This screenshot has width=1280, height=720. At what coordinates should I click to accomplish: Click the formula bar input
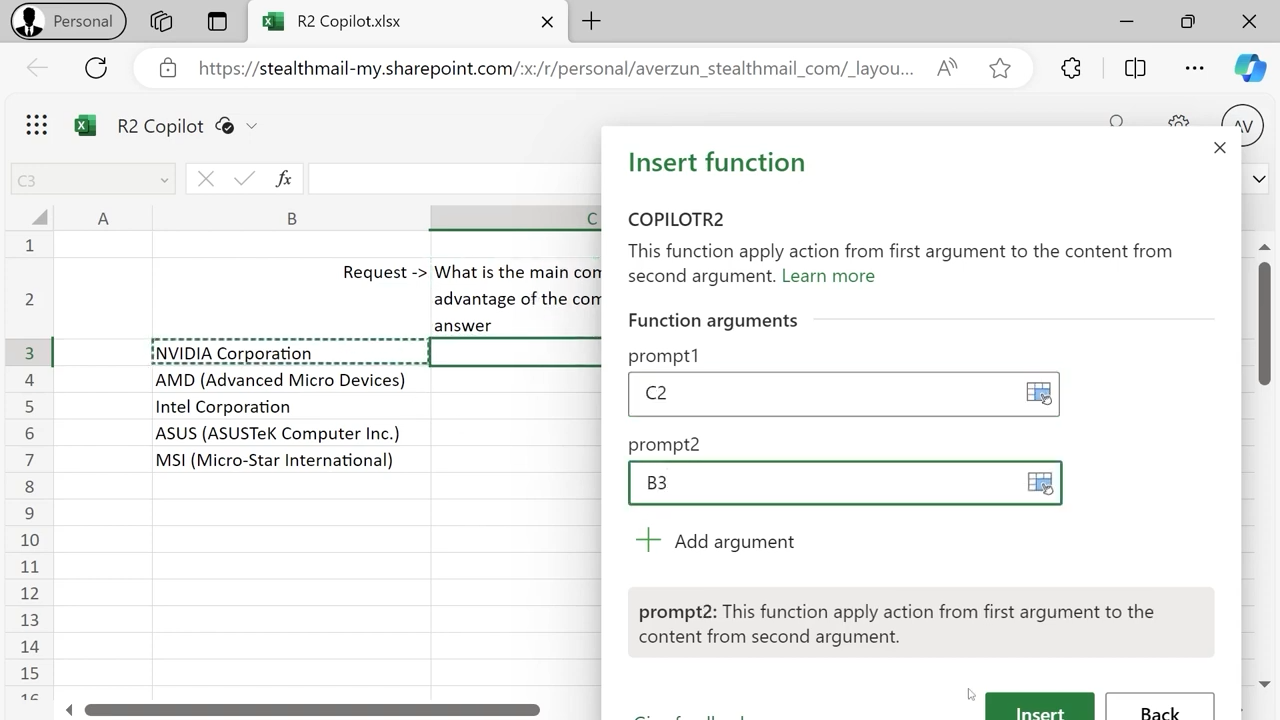tap(455, 180)
